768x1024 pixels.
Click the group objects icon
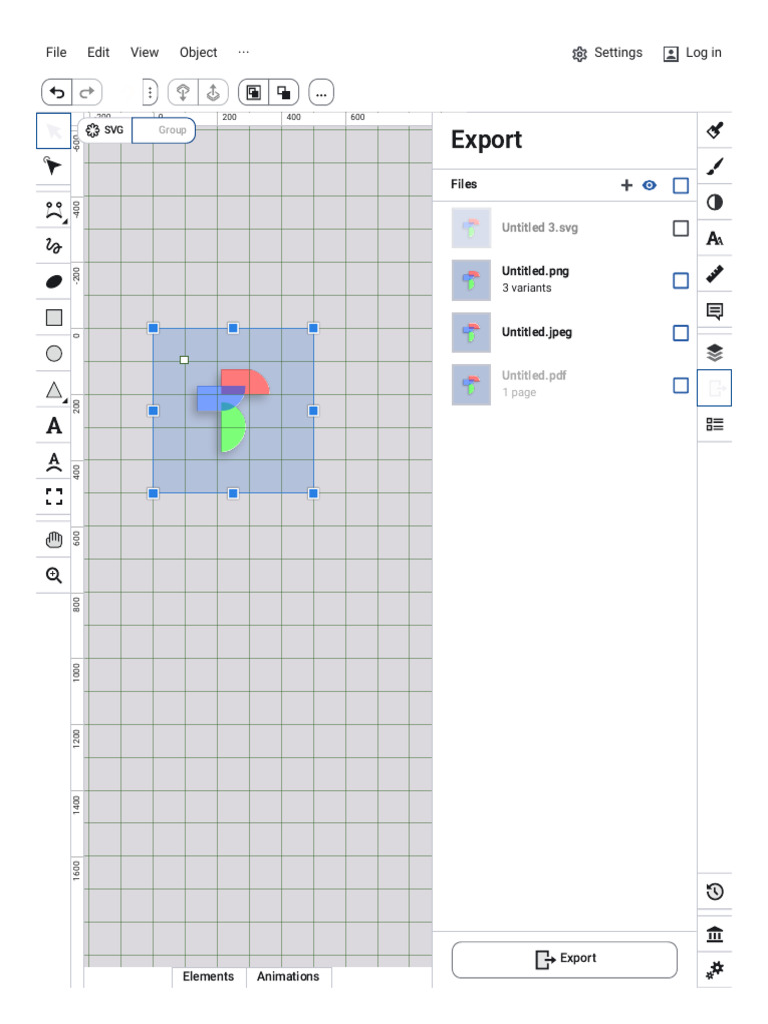pos(253,93)
